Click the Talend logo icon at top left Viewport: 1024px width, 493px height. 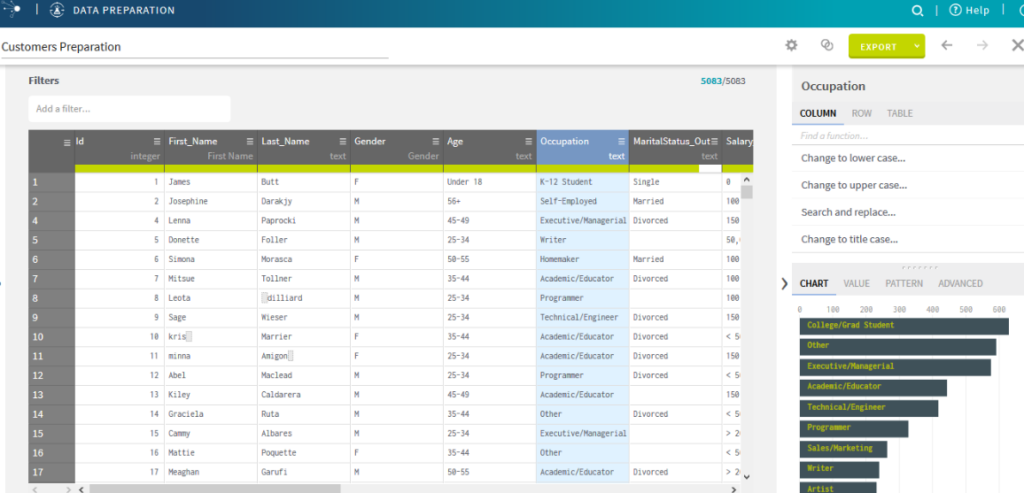click(12, 10)
